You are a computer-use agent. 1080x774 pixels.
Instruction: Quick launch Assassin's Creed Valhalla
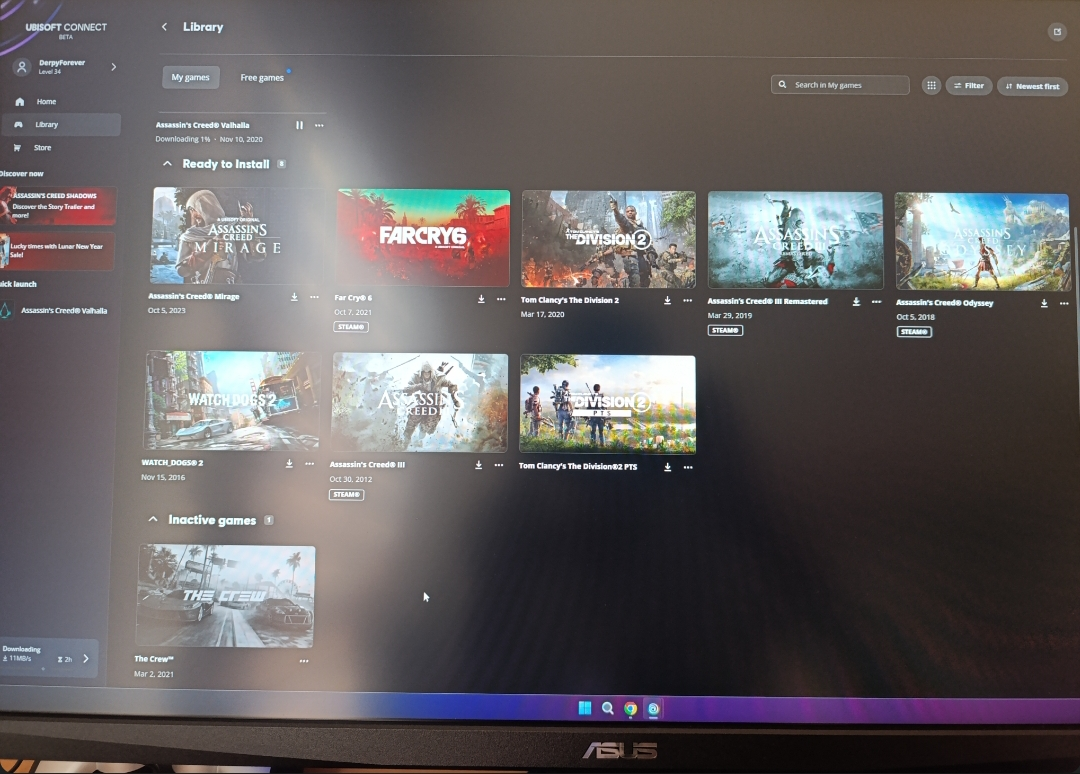click(x=55, y=311)
